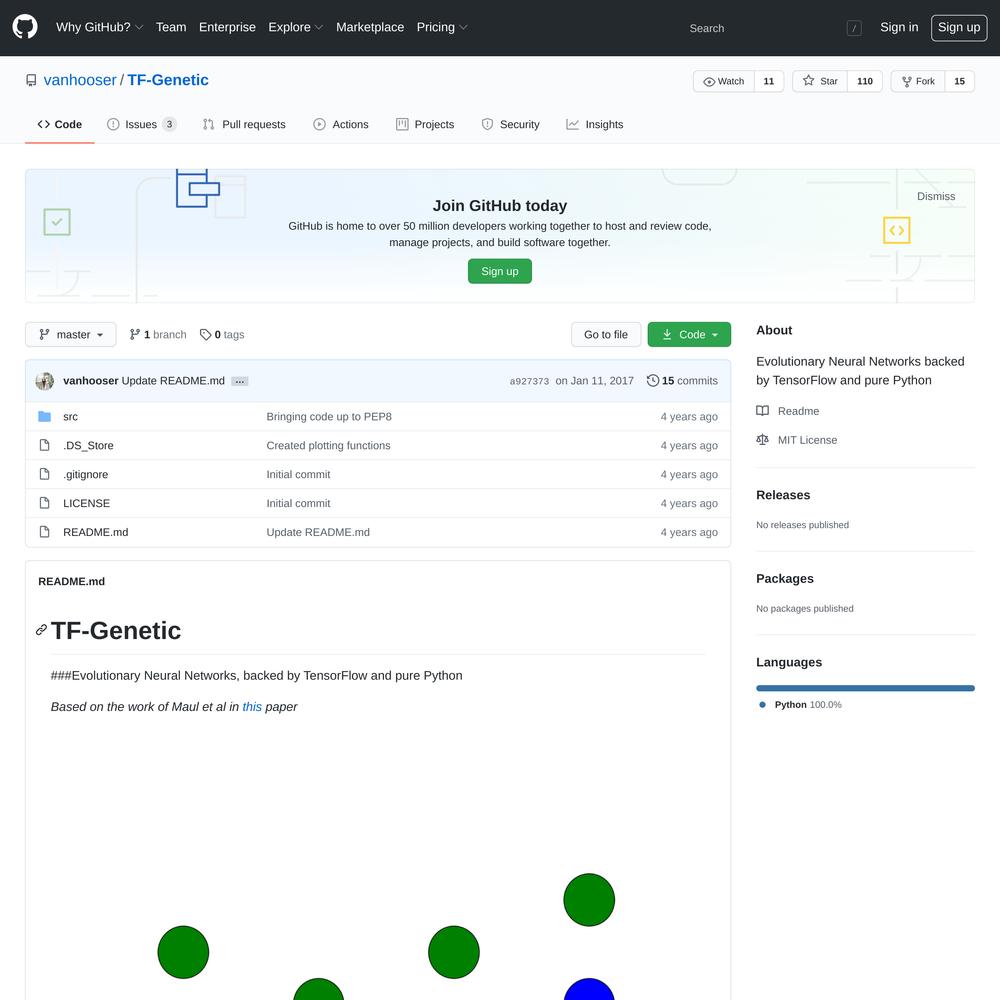Open the master branch dropdown
The height and width of the screenshot is (1000, 1000).
(x=71, y=335)
